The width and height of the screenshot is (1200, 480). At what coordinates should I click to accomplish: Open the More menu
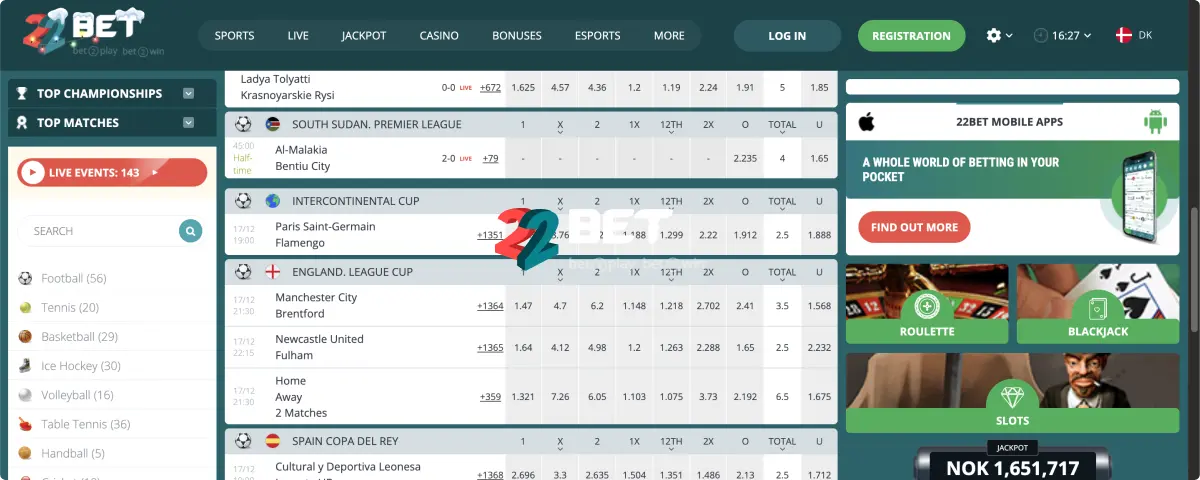click(x=669, y=36)
